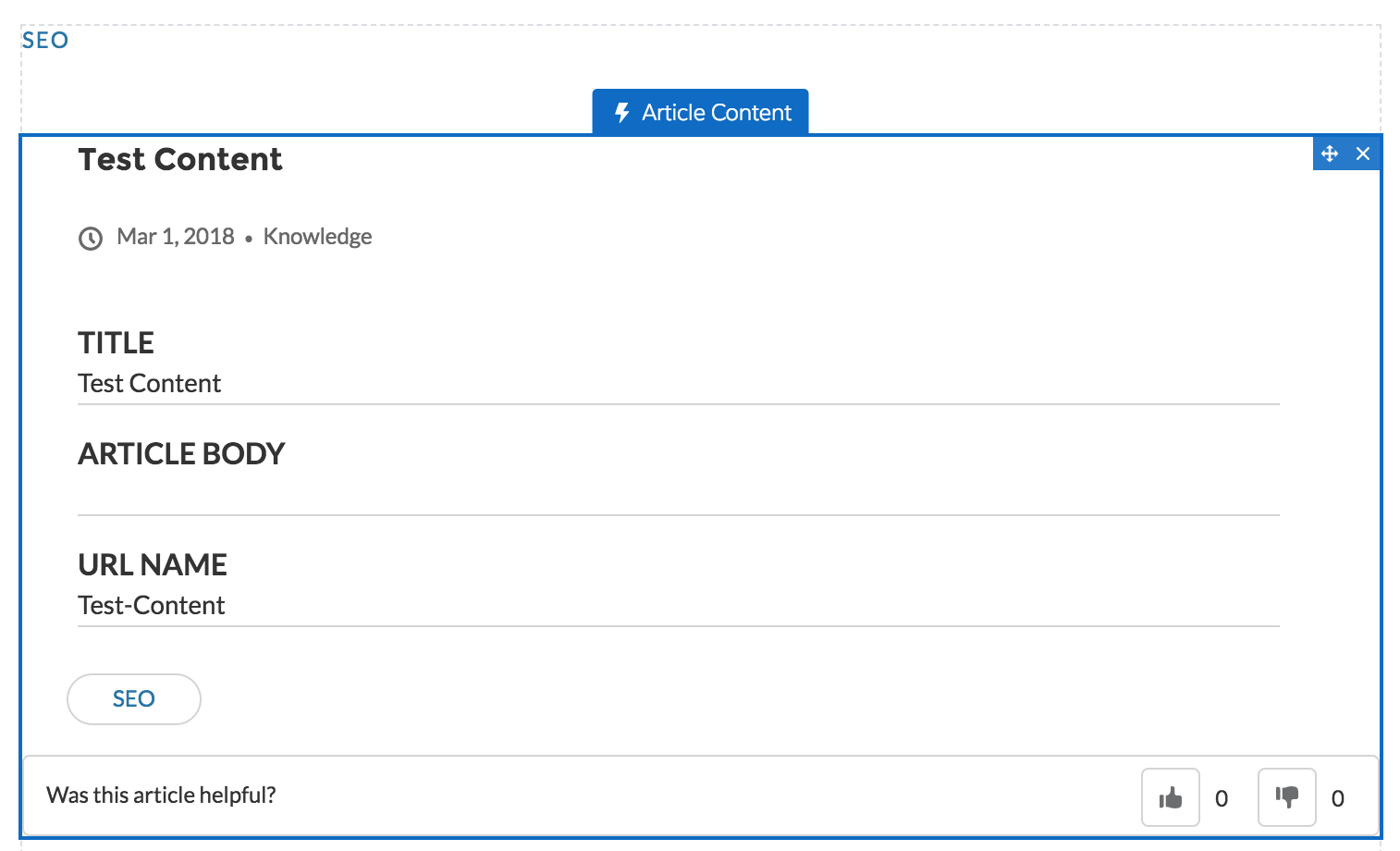The width and height of the screenshot is (1400, 851).
Task: Select the Test-Content URL name value
Action: pos(152,606)
